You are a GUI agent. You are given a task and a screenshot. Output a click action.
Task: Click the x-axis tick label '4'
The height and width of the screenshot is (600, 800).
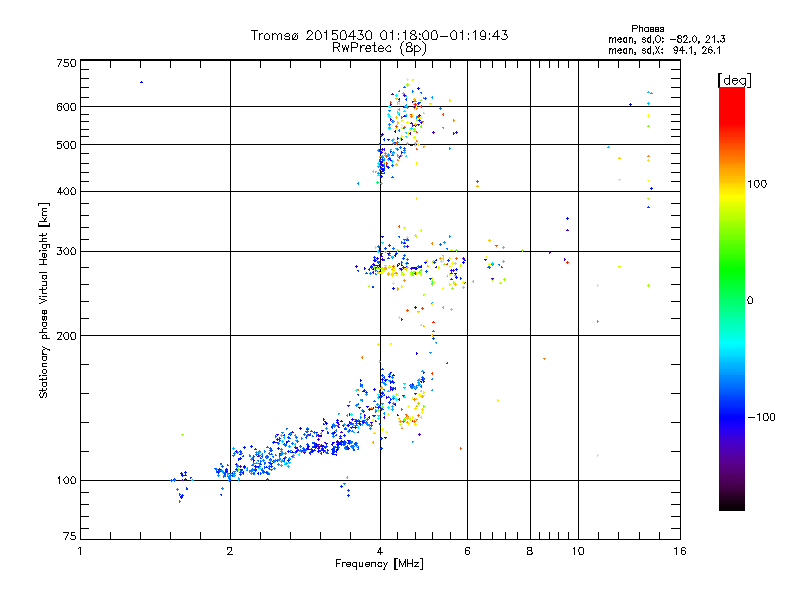click(380, 551)
